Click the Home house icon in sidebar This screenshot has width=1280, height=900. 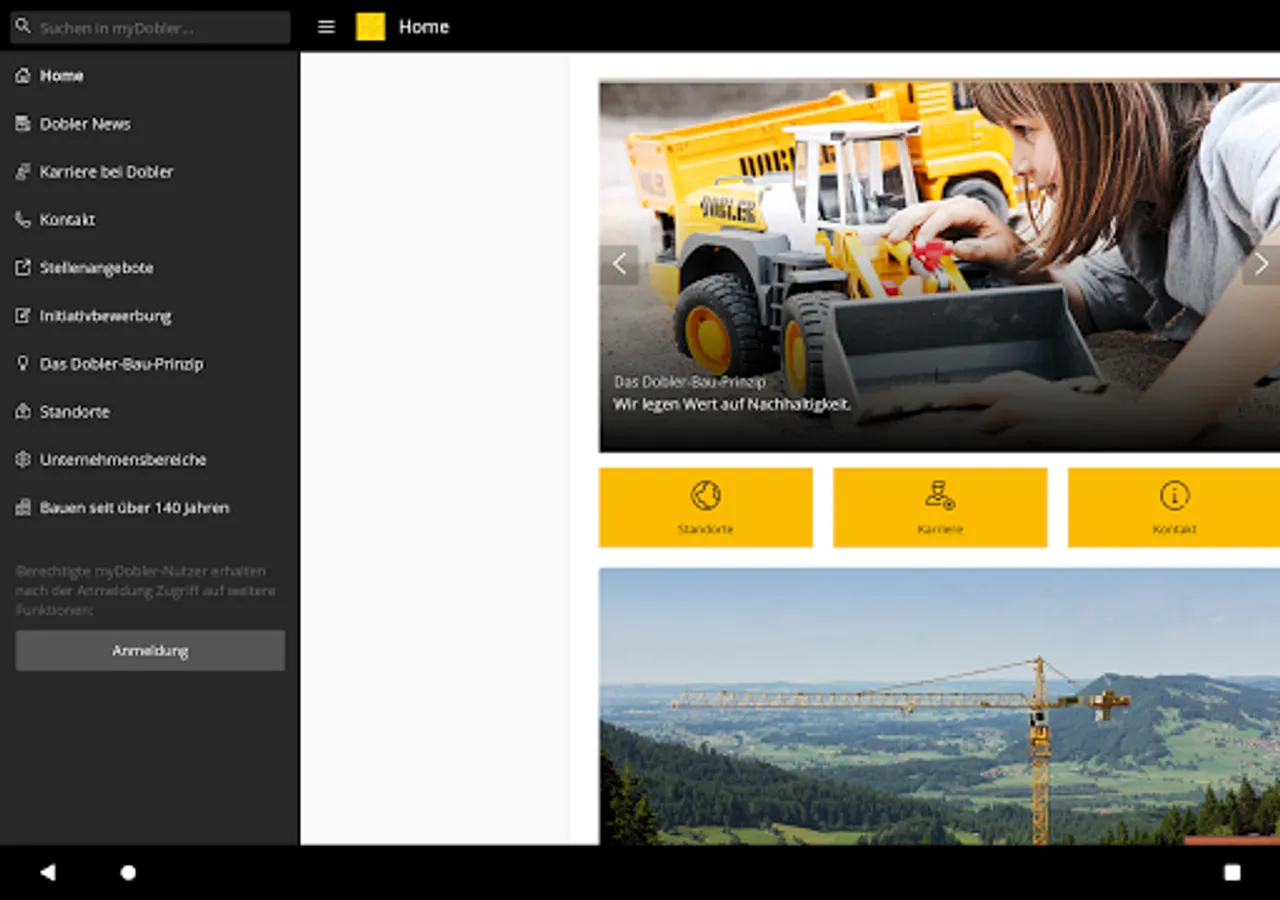click(23, 76)
